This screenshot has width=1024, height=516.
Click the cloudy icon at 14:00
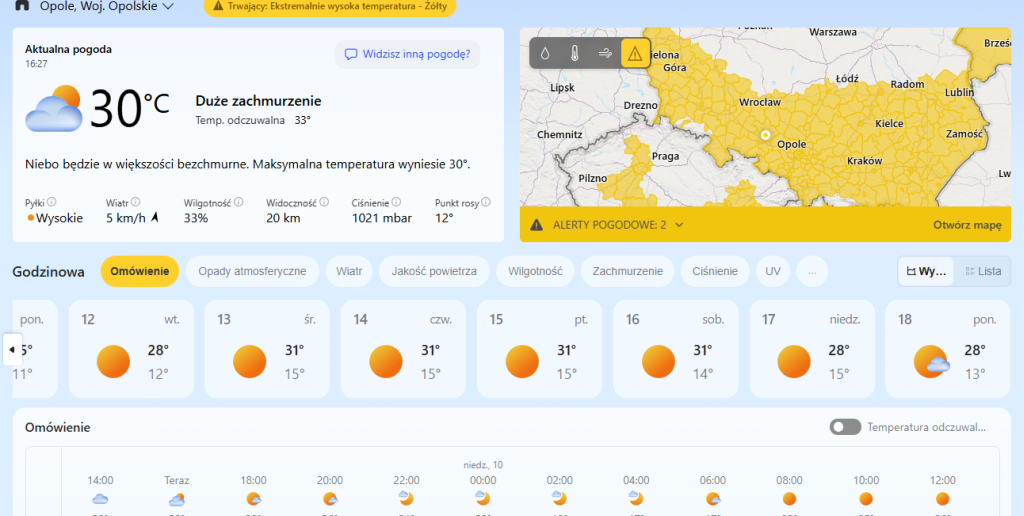click(100, 499)
